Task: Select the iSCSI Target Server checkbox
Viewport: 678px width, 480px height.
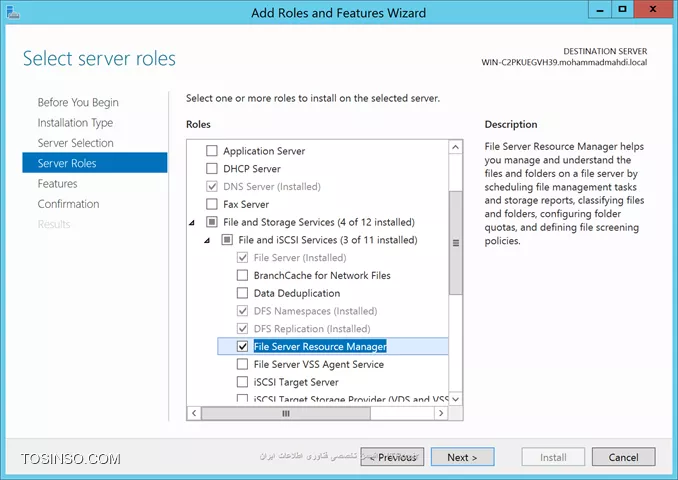Action: (x=243, y=382)
